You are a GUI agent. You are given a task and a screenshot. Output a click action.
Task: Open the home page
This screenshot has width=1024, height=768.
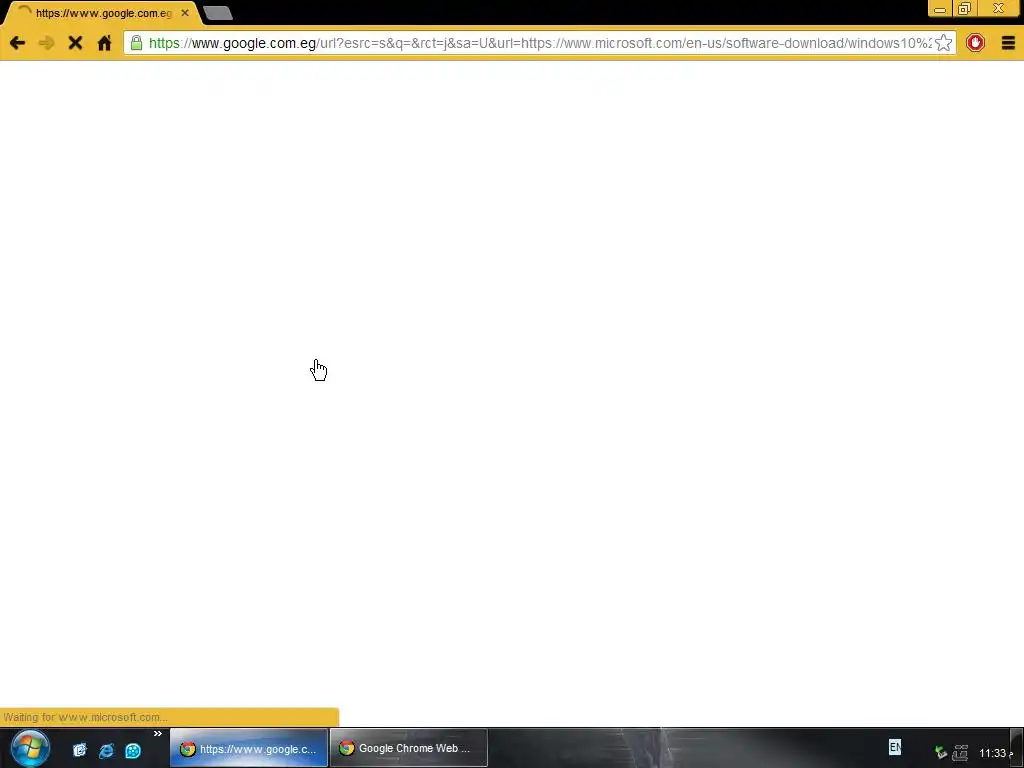tap(104, 43)
